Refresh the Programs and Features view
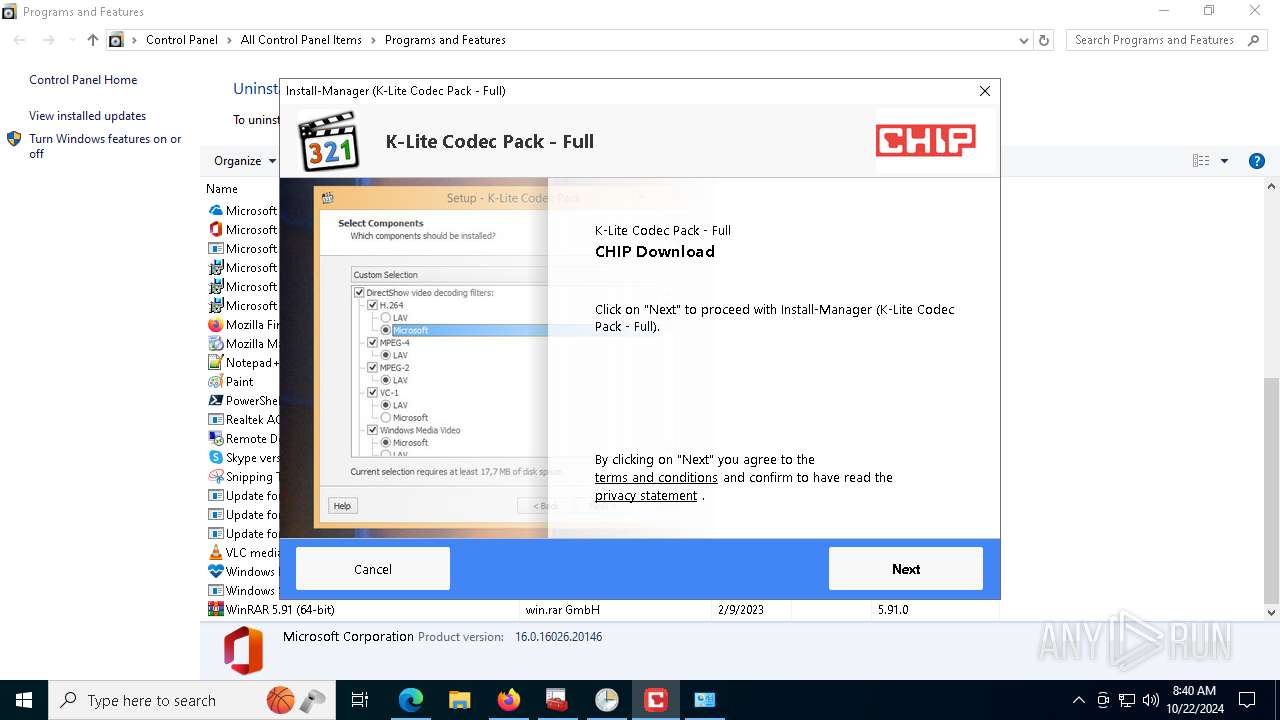This screenshot has width=1280, height=720. (x=1044, y=41)
